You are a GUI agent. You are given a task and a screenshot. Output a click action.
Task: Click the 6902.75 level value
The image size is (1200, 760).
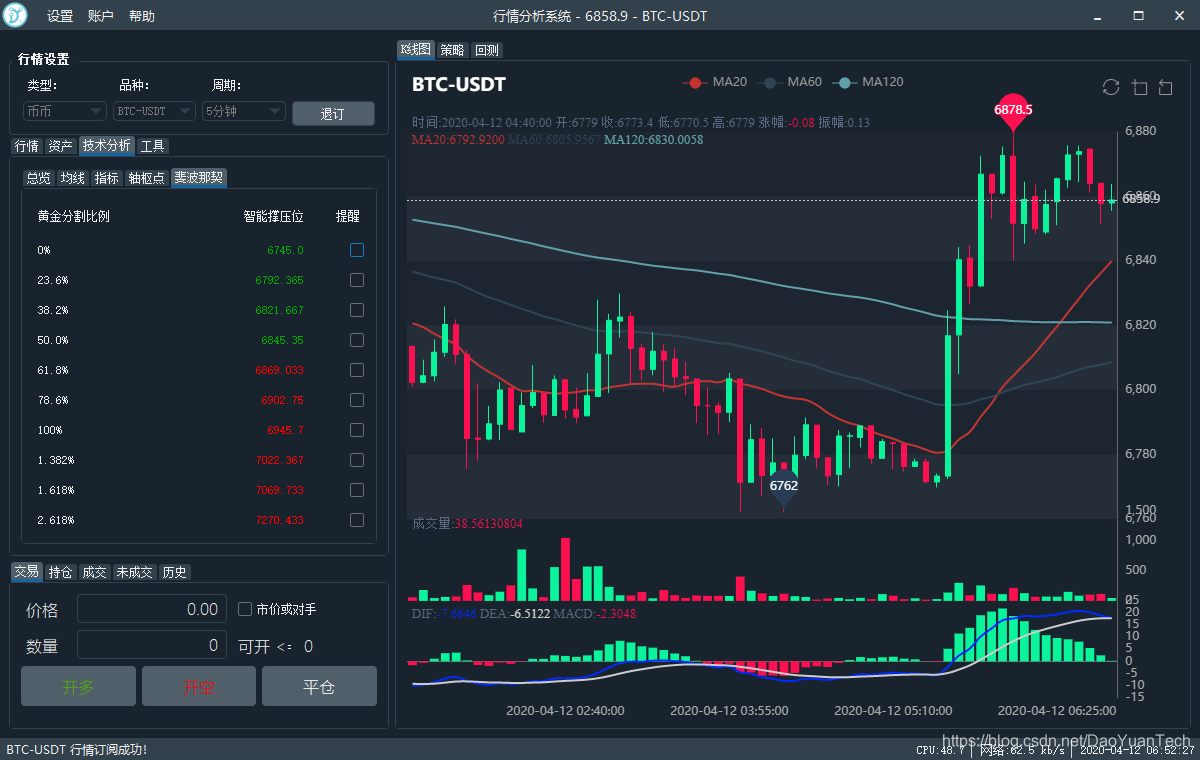point(282,400)
